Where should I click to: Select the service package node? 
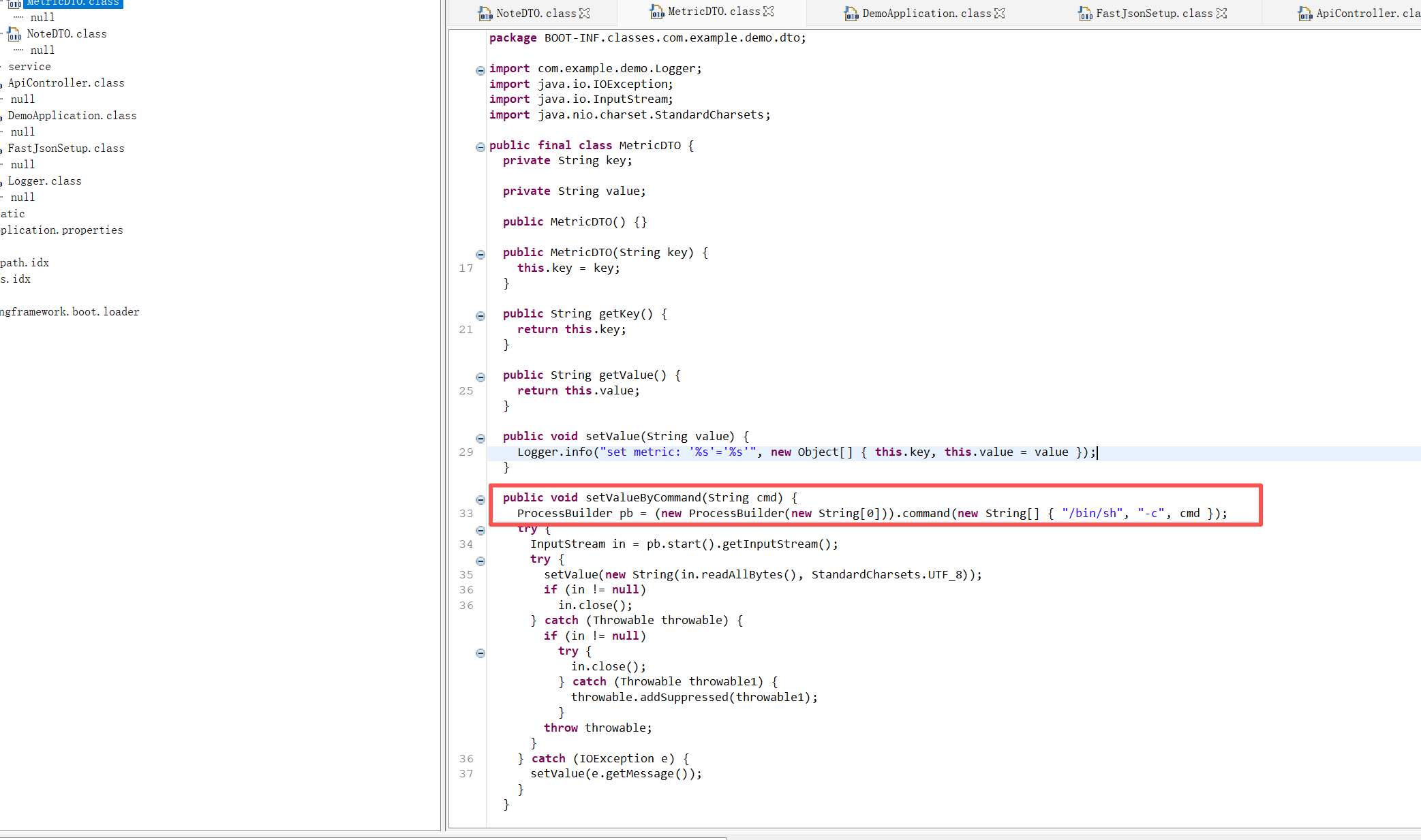click(x=29, y=66)
